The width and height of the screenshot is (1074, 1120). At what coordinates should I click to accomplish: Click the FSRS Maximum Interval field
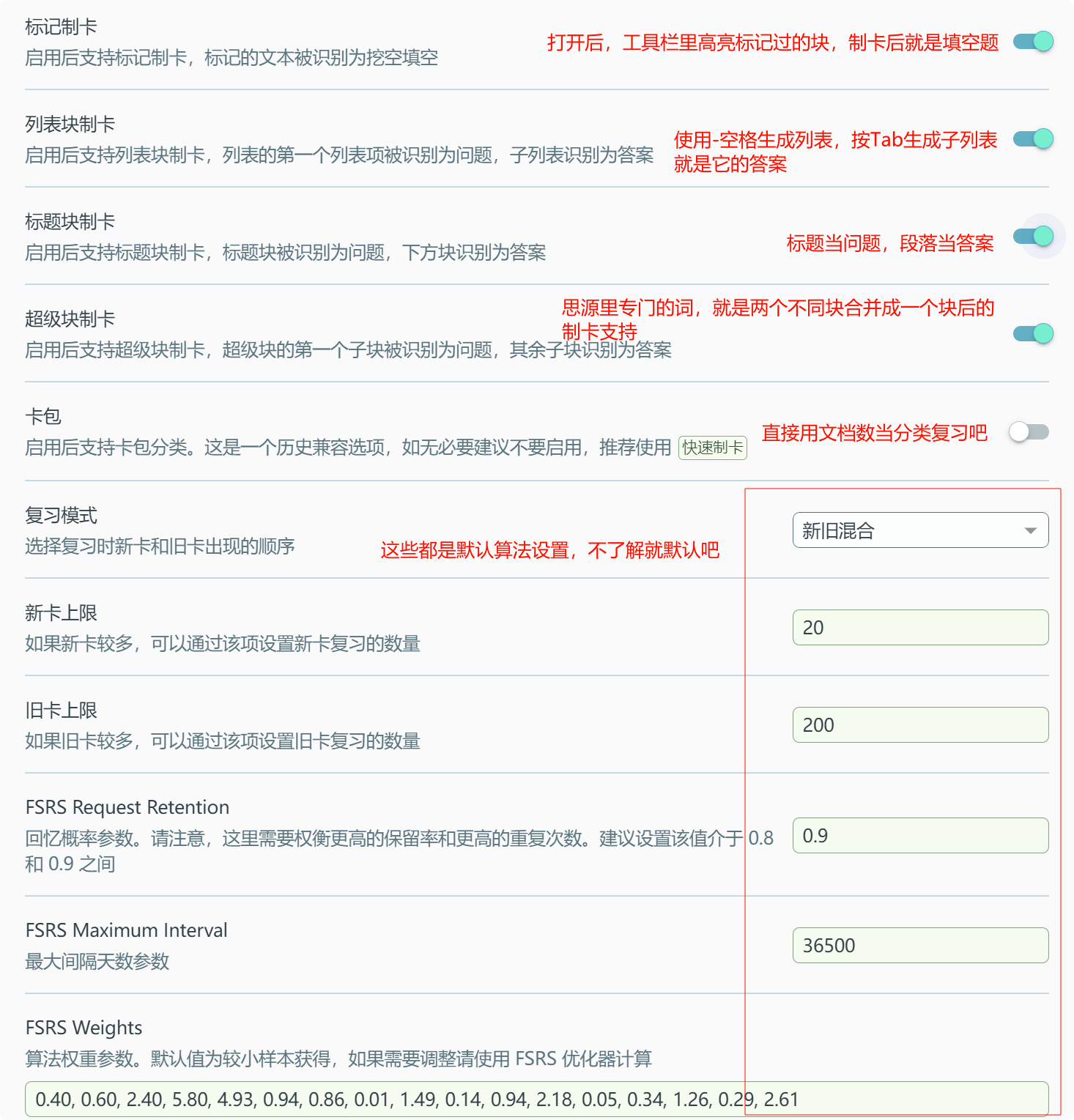coord(920,946)
